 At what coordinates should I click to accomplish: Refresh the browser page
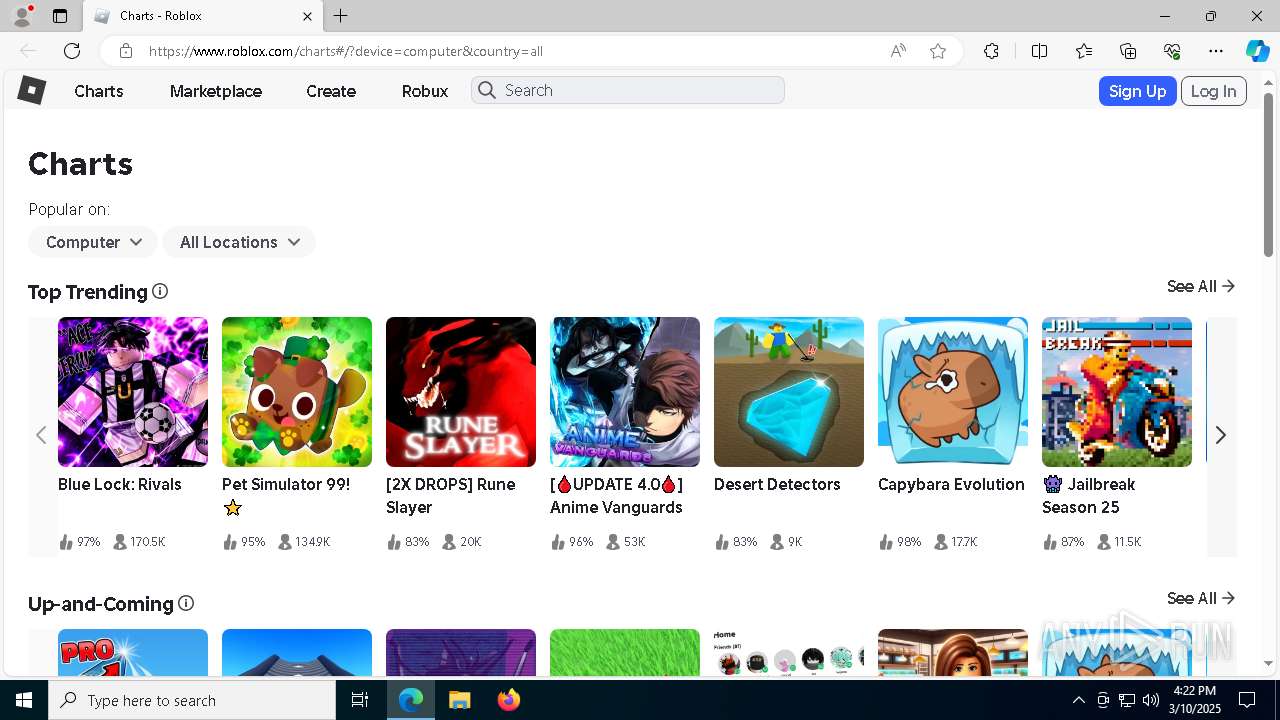point(72,51)
